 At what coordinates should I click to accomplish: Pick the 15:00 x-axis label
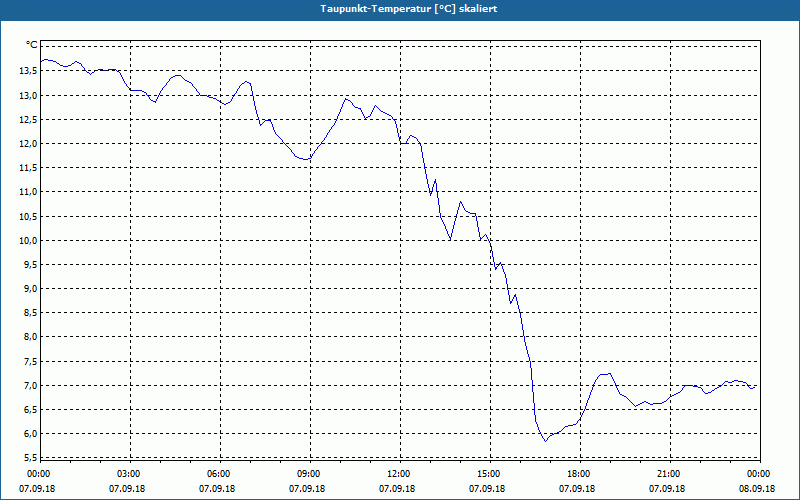[487, 474]
